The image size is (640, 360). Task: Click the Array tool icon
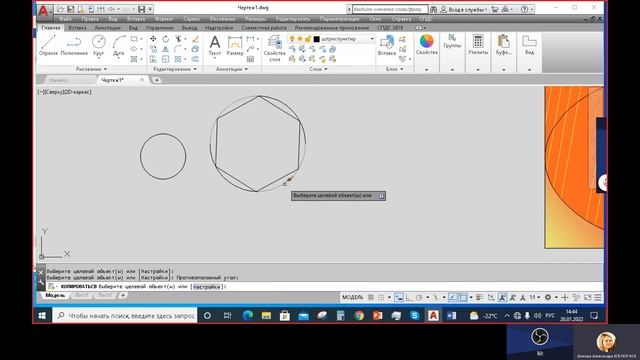[178, 59]
